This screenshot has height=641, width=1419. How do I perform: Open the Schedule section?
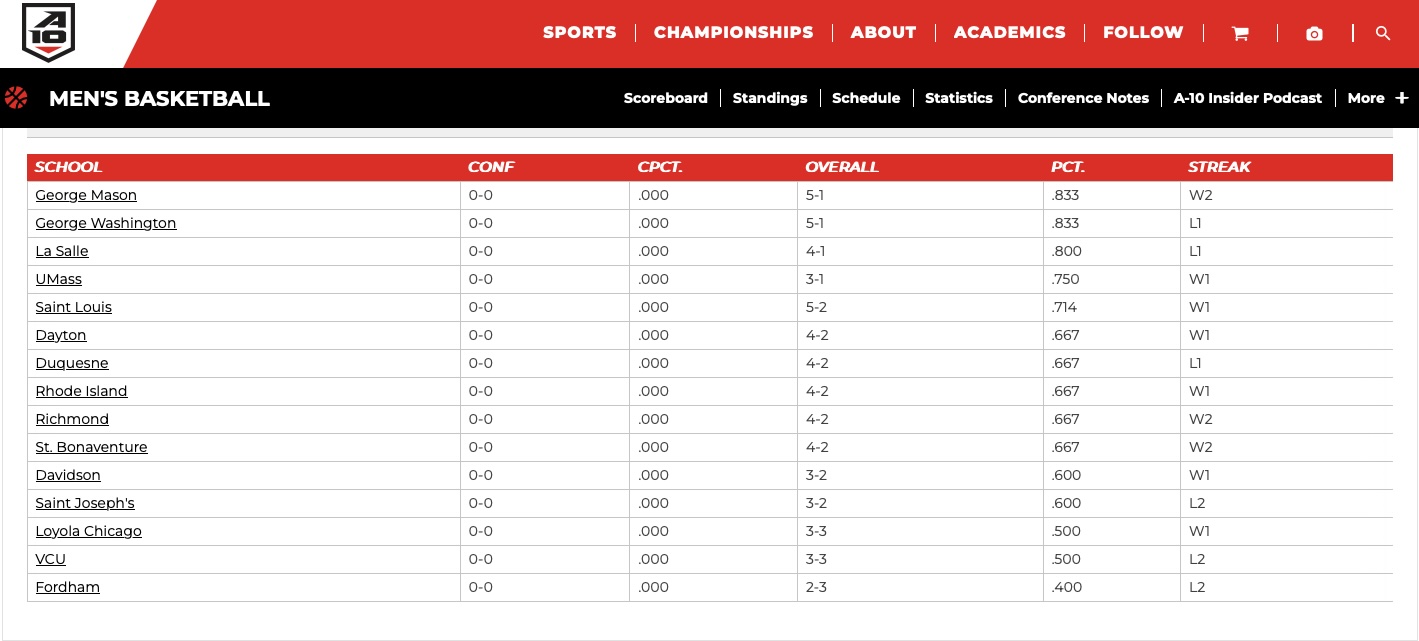coord(866,98)
